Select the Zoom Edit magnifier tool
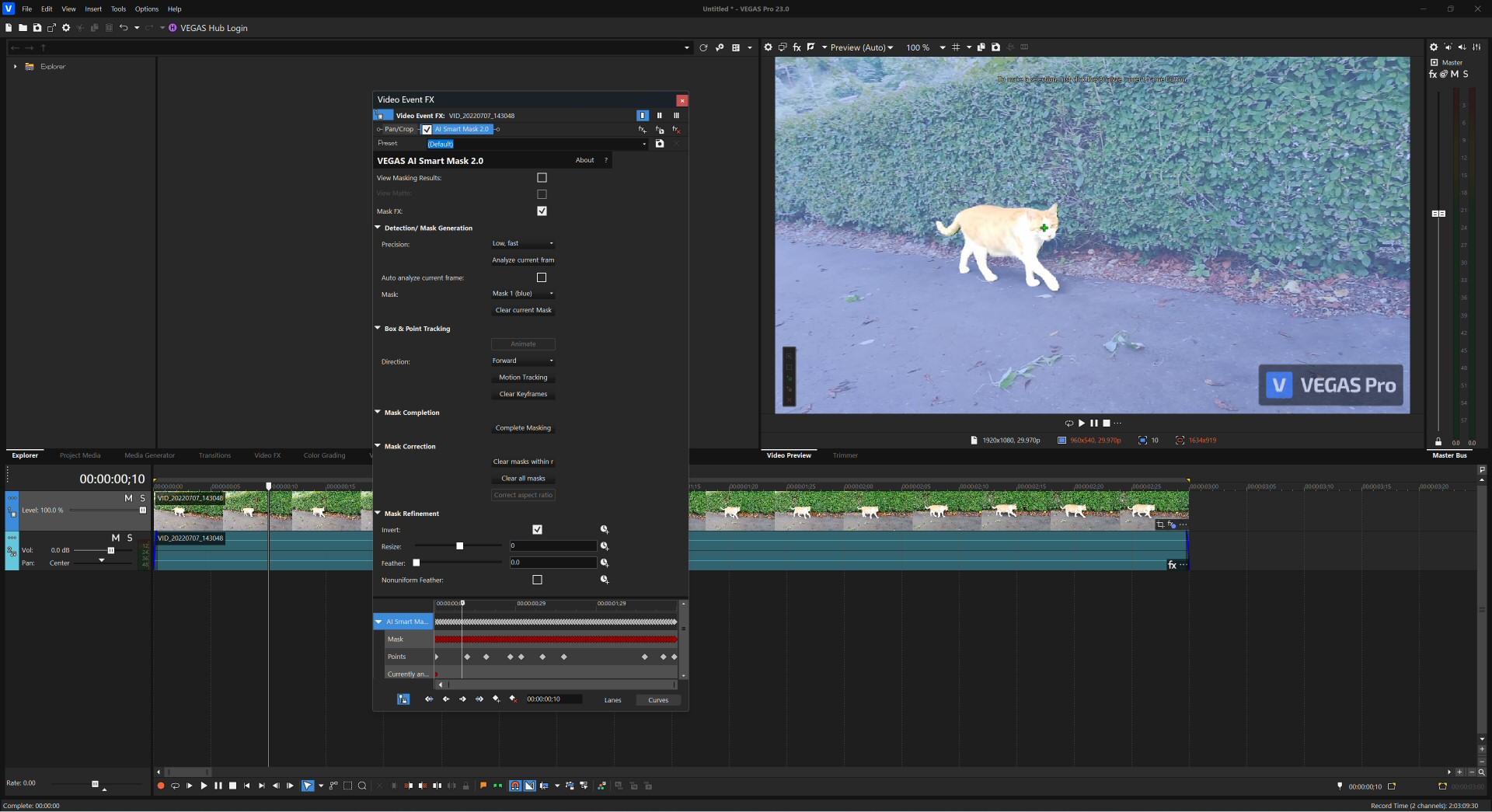Image resolution: width=1492 pixels, height=812 pixels. tap(362, 786)
